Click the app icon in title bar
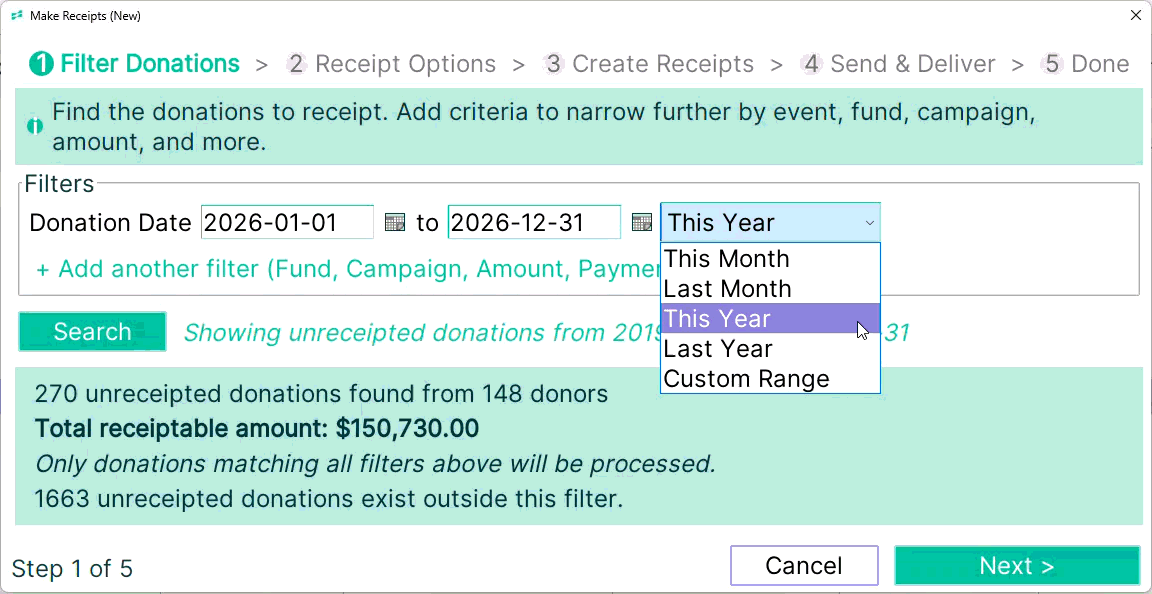This screenshot has width=1152, height=594. (18, 15)
